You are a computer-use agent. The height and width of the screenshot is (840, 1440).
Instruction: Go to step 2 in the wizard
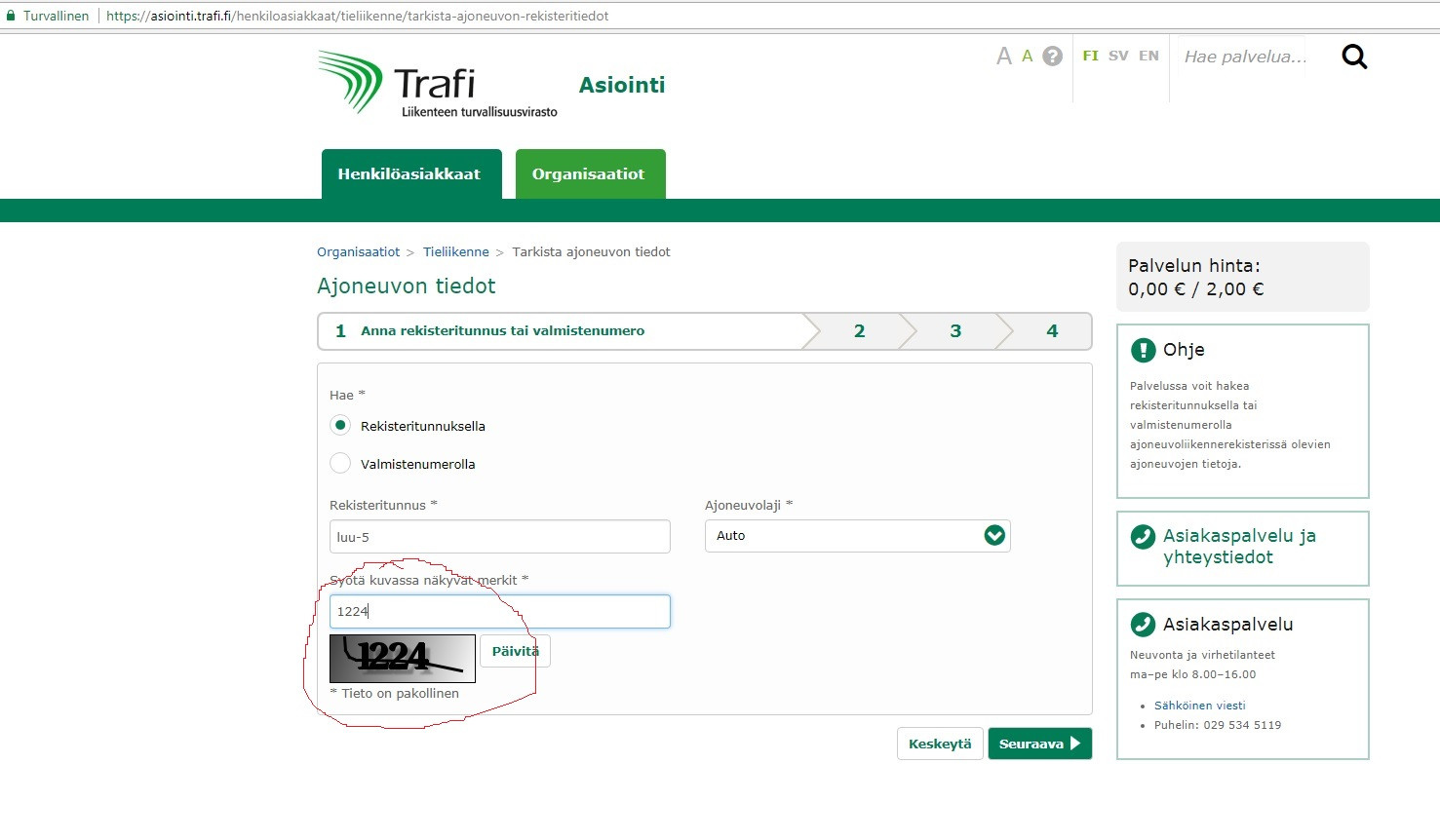coord(859,331)
